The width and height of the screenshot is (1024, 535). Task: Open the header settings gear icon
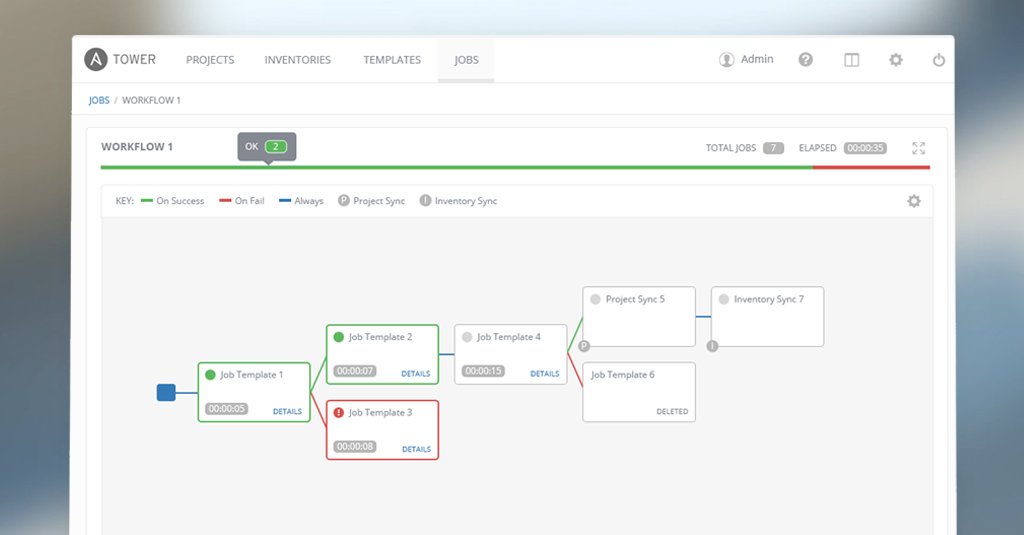[x=896, y=60]
